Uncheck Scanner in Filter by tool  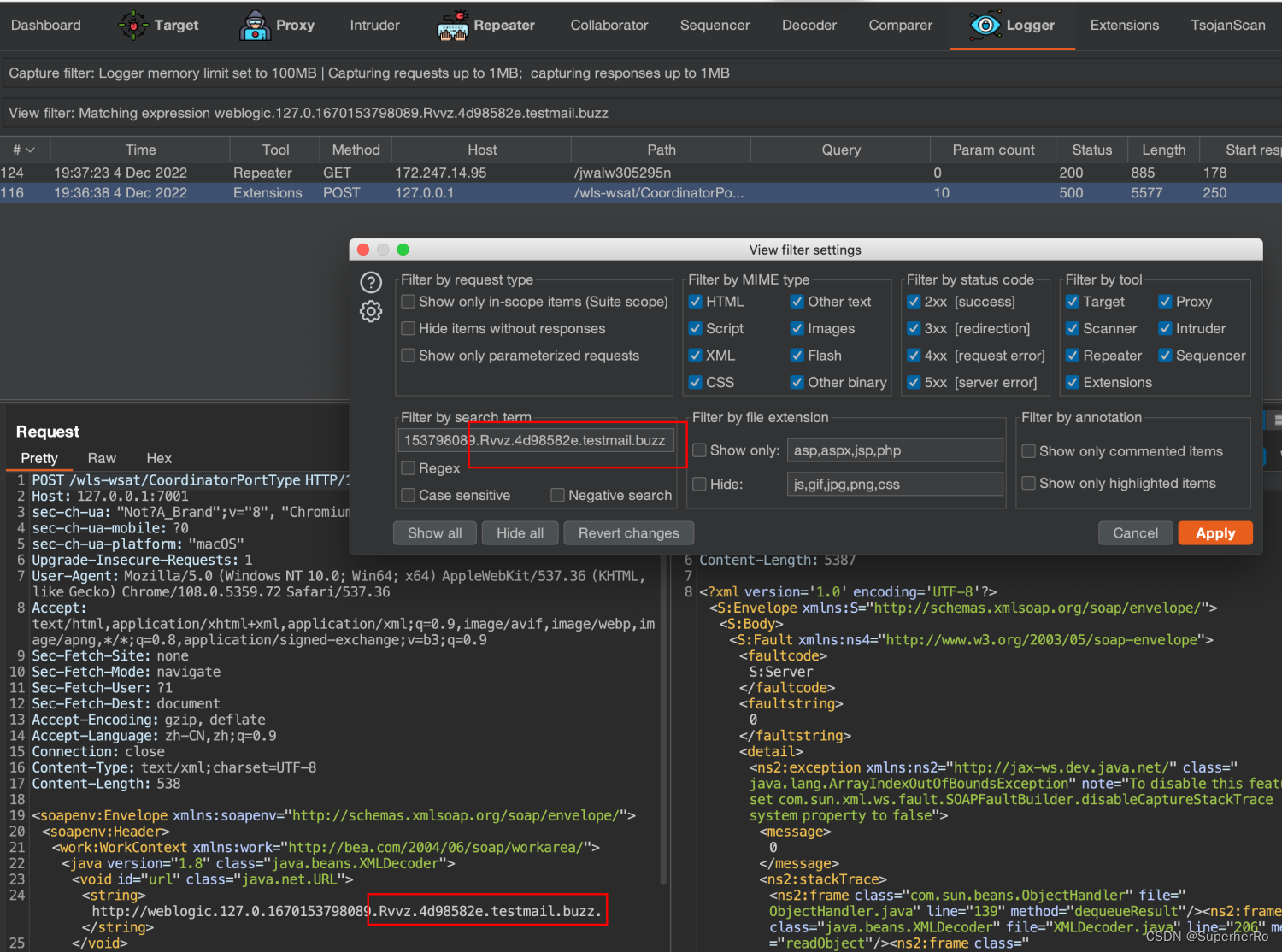click(x=1073, y=328)
